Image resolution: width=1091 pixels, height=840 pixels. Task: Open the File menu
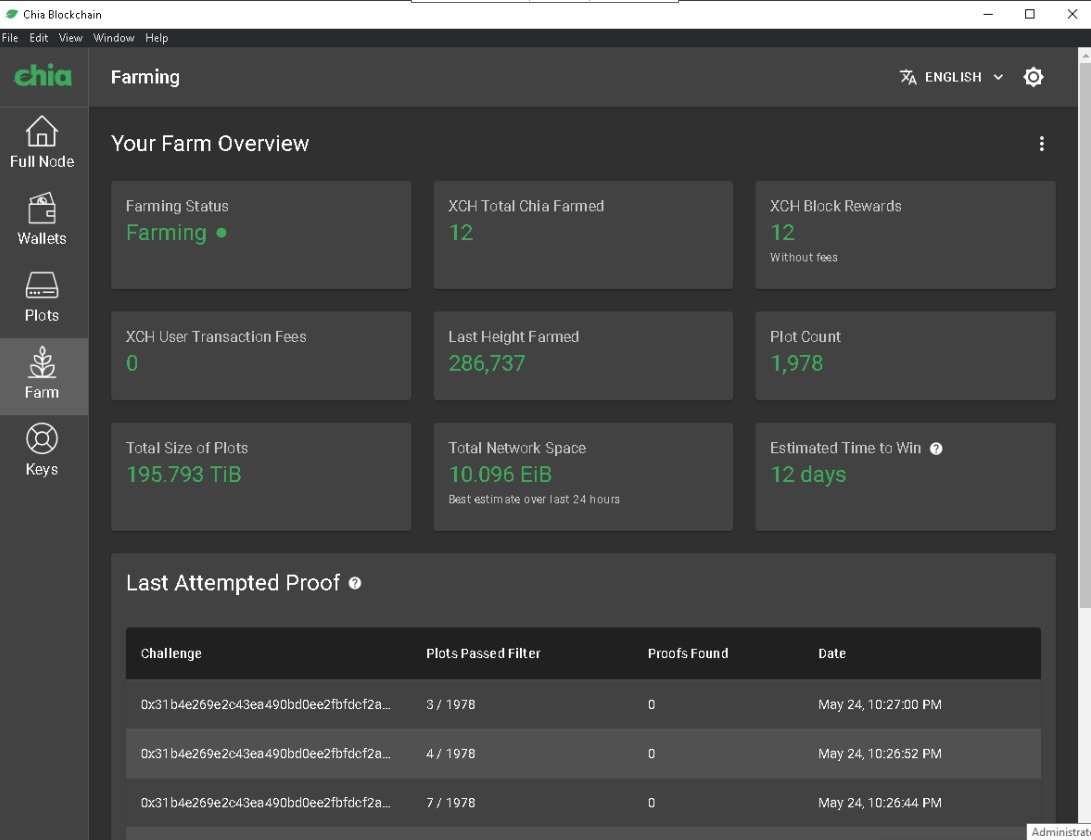tap(10, 38)
